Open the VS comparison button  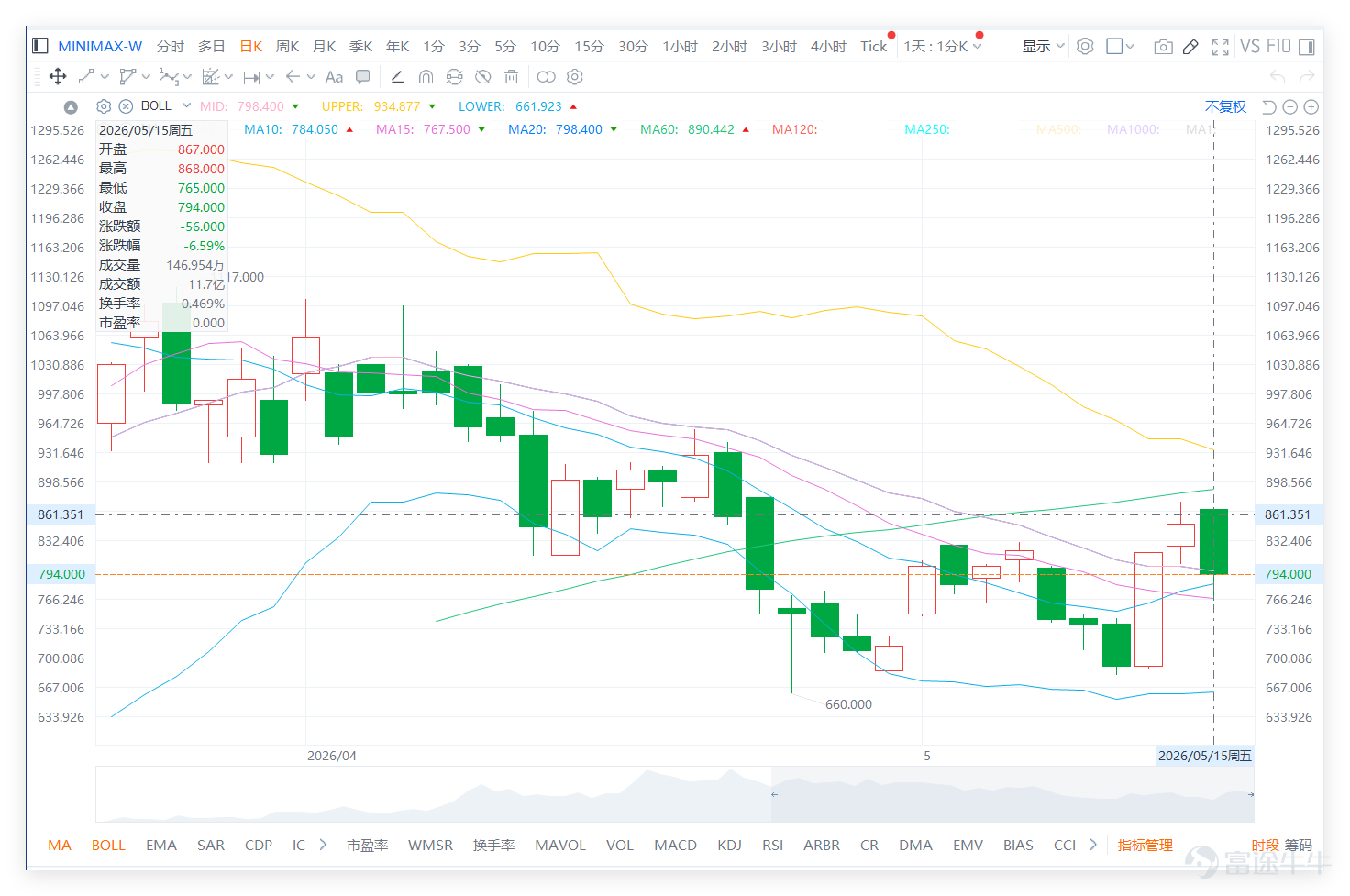(1250, 46)
